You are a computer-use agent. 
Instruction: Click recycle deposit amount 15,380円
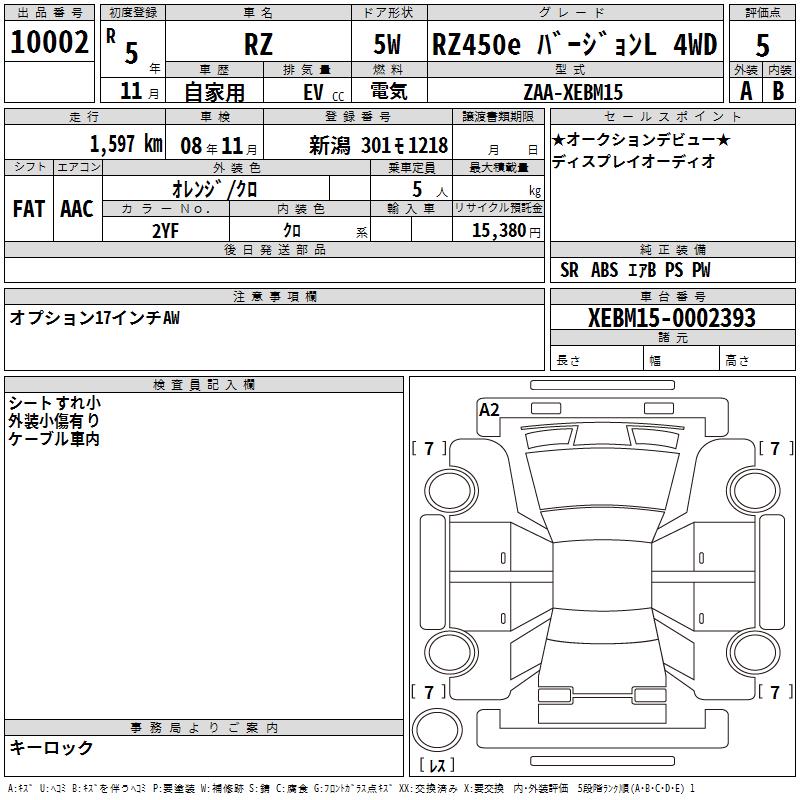pyautogui.click(x=506, y=231)
